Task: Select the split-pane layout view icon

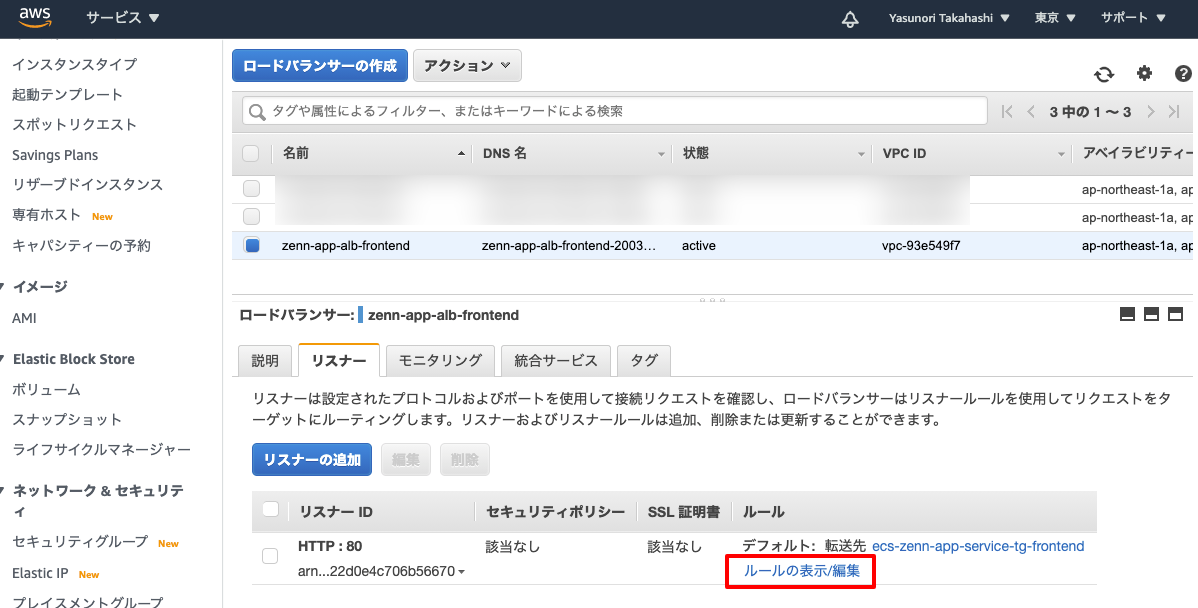Action: pos(1151,313)
